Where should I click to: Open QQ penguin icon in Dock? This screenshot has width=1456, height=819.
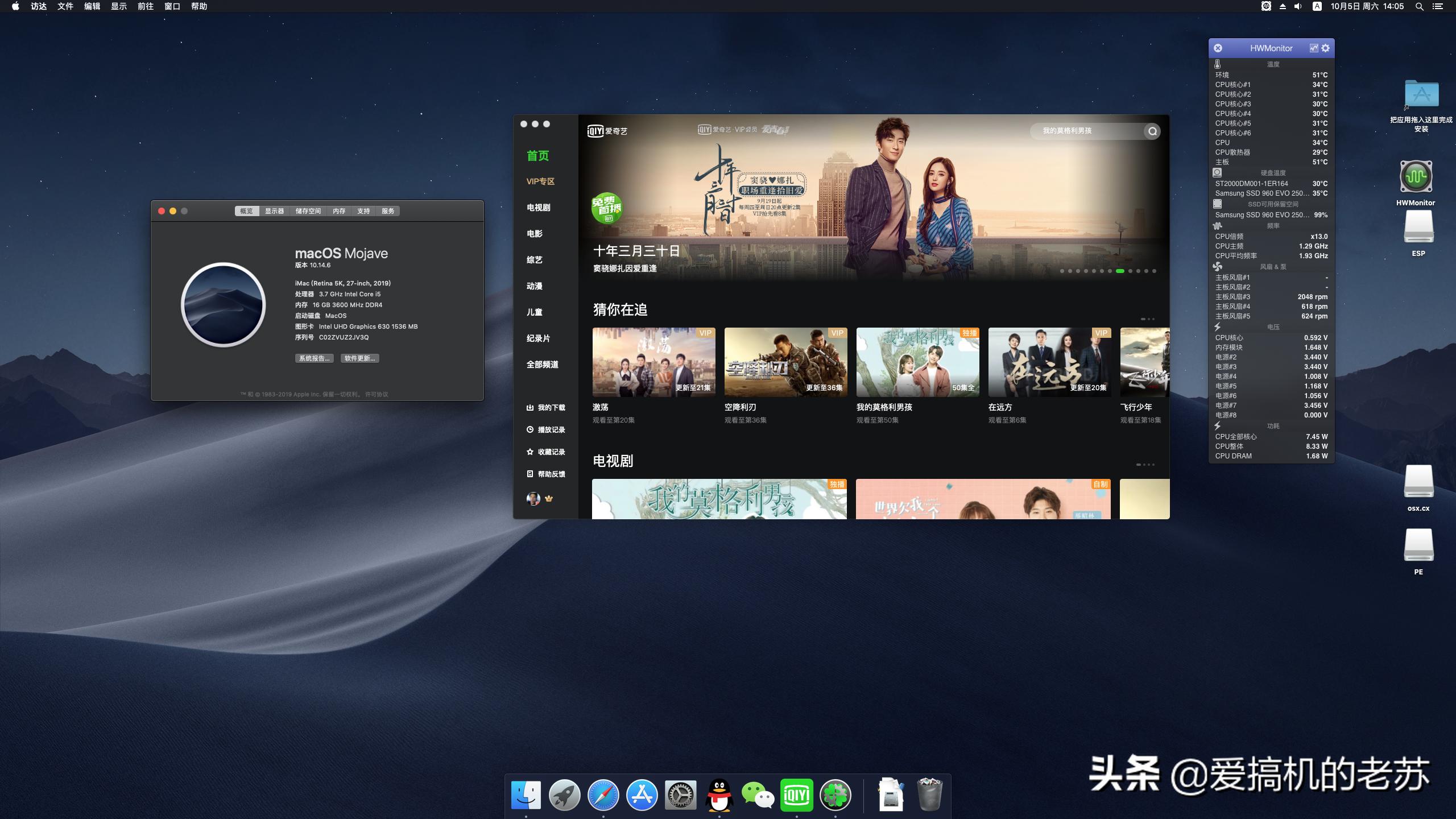[x=719, y=795]
